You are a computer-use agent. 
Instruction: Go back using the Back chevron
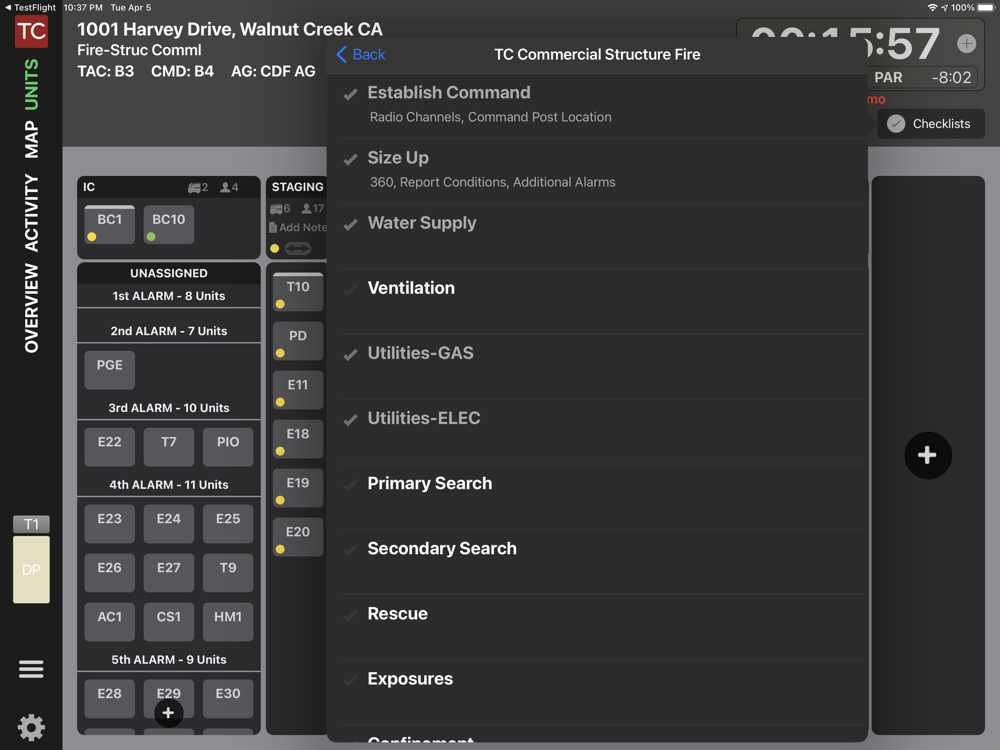click(x=360, y=54)
